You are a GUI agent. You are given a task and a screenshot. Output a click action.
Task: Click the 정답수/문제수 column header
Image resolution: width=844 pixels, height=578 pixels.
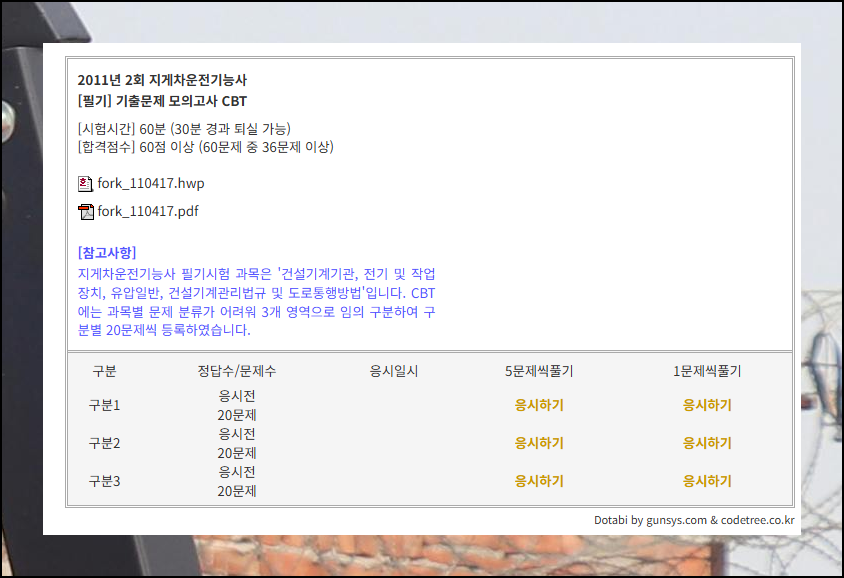tap(236, 371)
